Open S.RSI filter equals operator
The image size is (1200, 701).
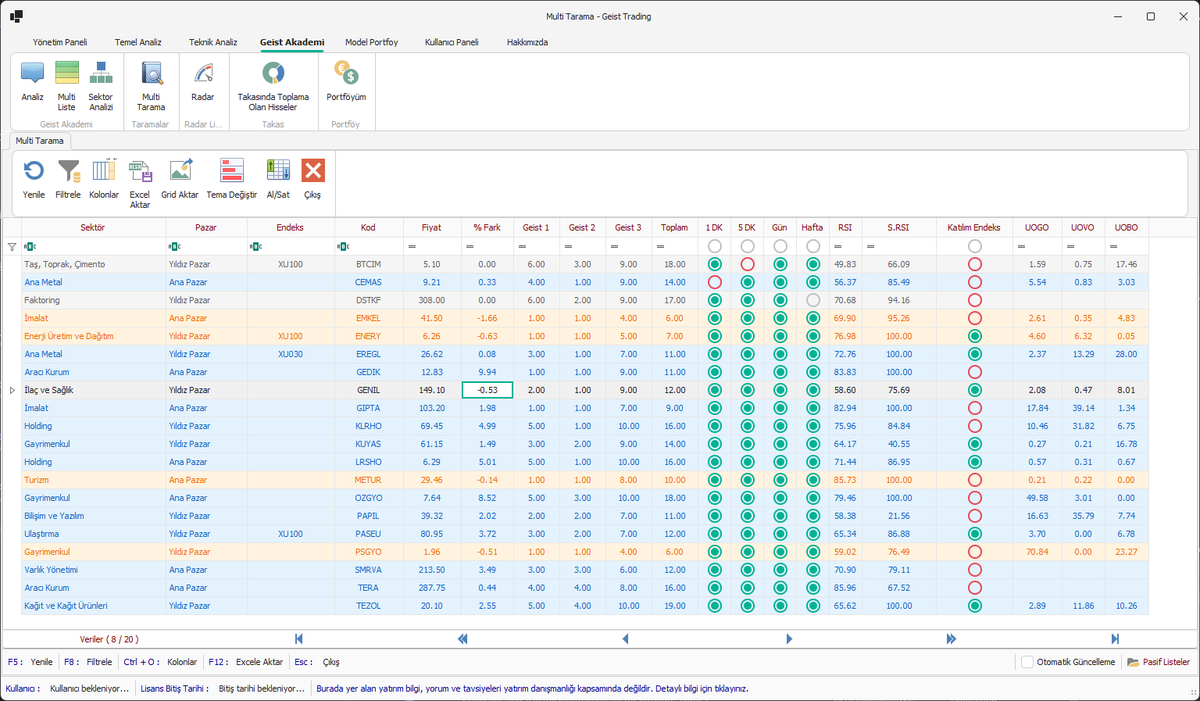[871, 246]
